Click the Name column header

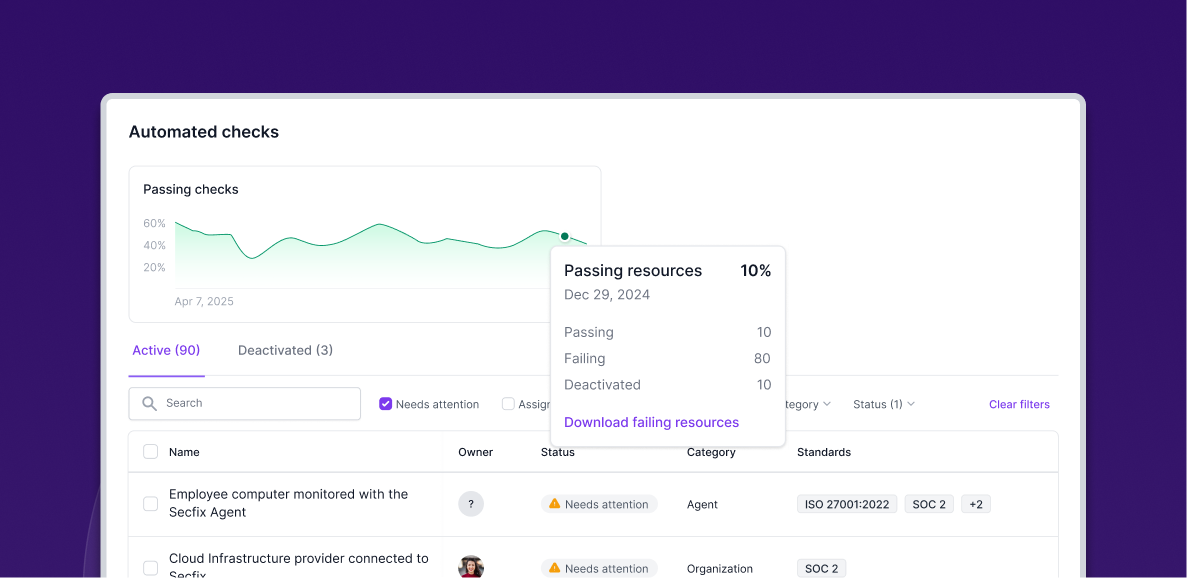click(184, 452)
